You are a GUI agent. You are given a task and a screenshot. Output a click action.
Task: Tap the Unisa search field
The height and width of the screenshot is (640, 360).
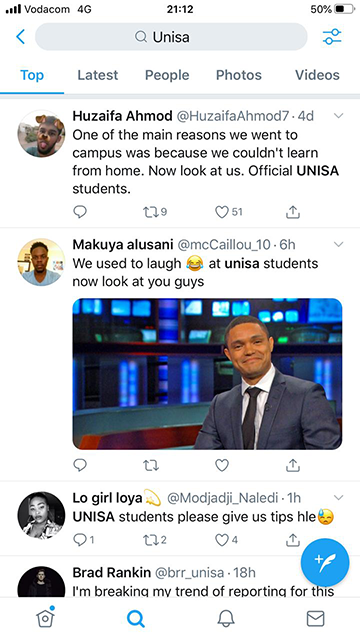(171, 37)
